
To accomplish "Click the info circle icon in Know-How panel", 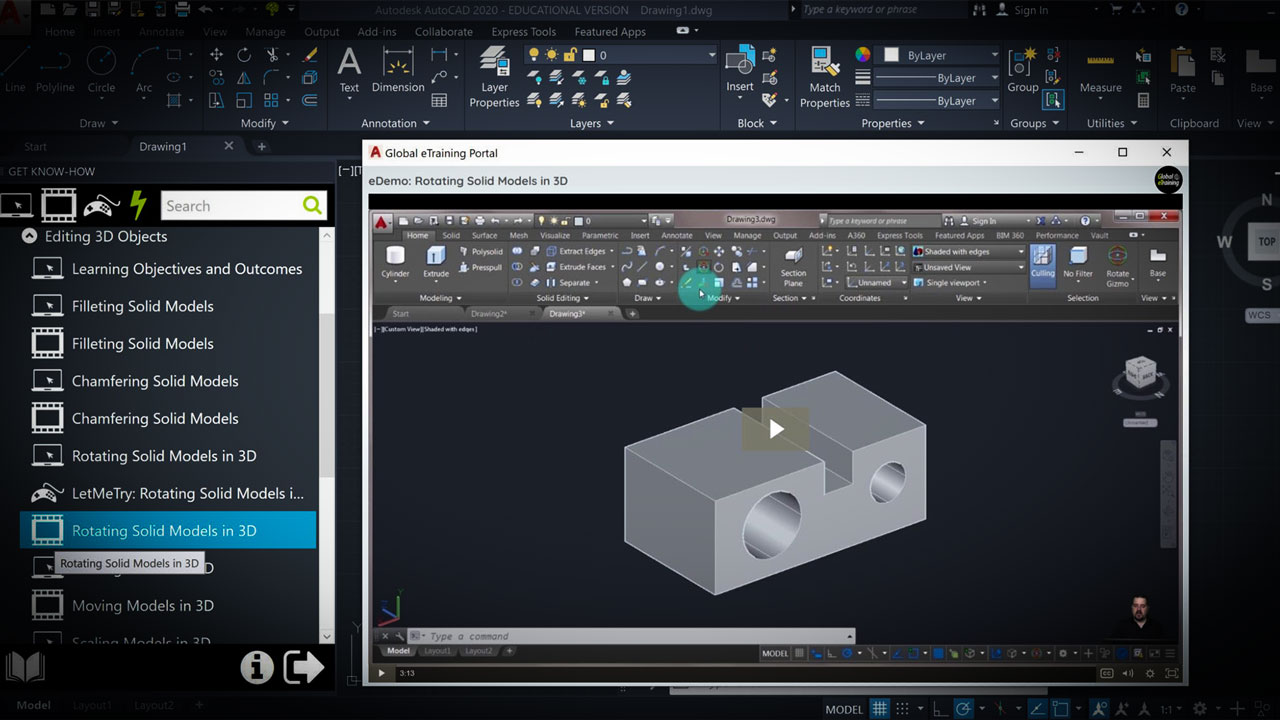I will pyautogui.click(x=257, y=668).
